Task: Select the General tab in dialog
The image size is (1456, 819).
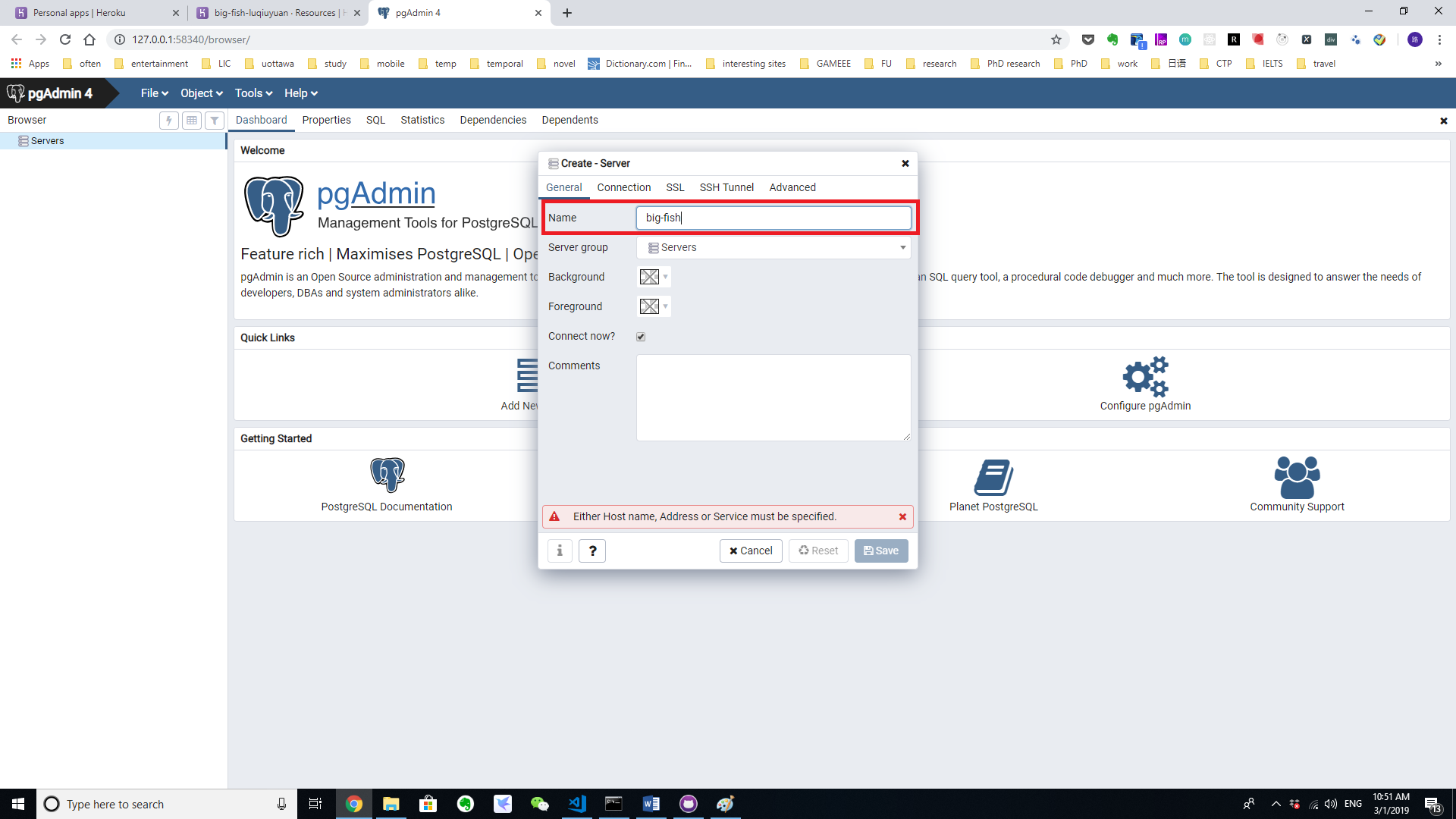Action: click(x=563, y=187)
